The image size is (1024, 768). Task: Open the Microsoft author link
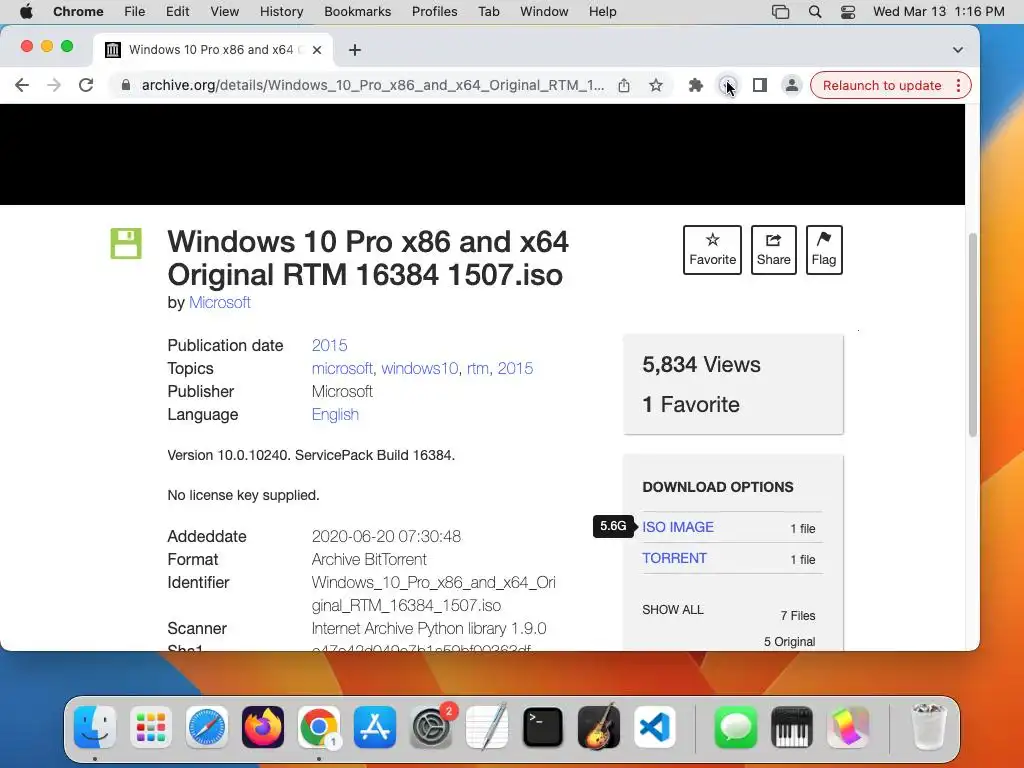coord(219,302)
